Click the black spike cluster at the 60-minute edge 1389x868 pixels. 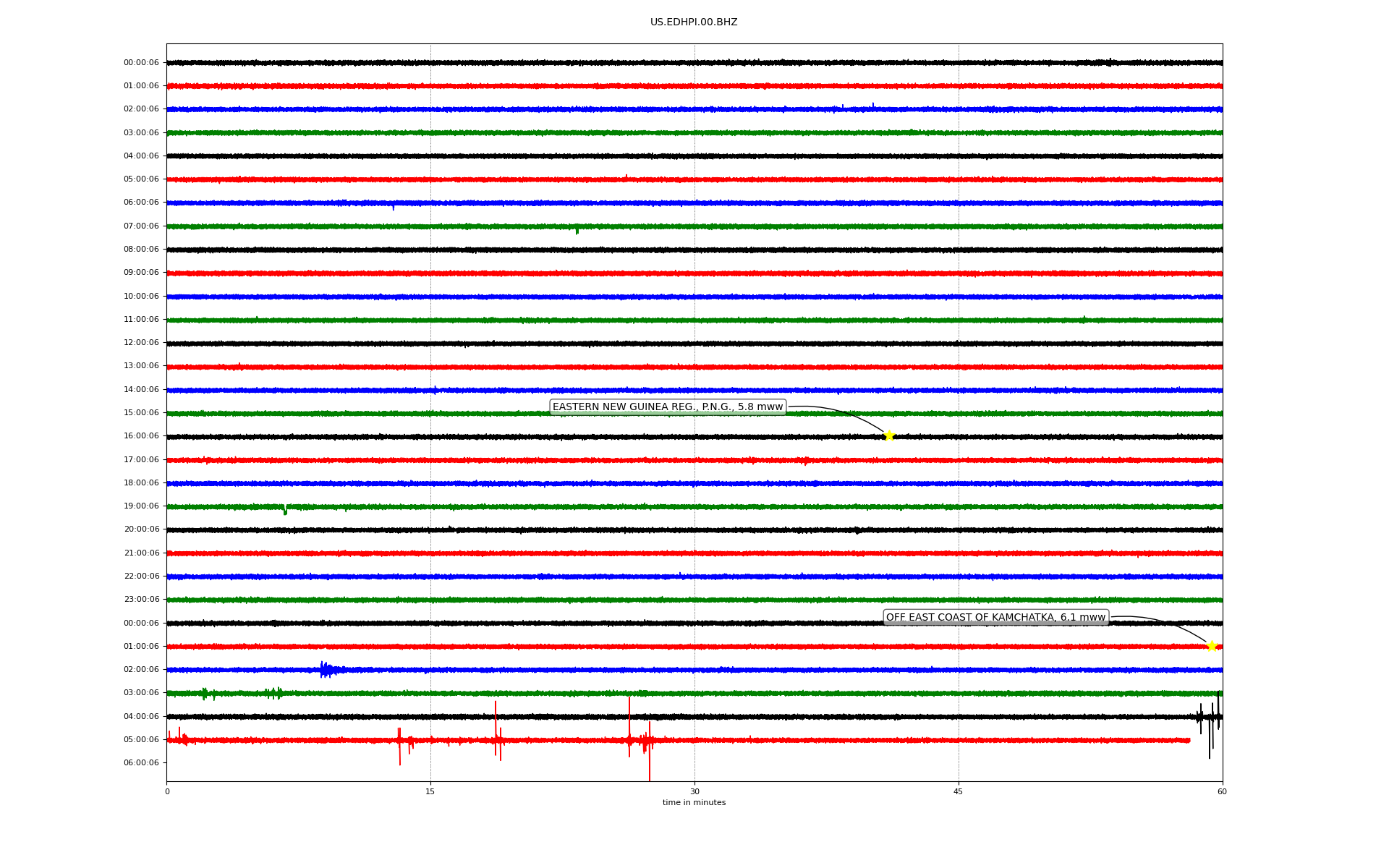tap(1210, 723)
